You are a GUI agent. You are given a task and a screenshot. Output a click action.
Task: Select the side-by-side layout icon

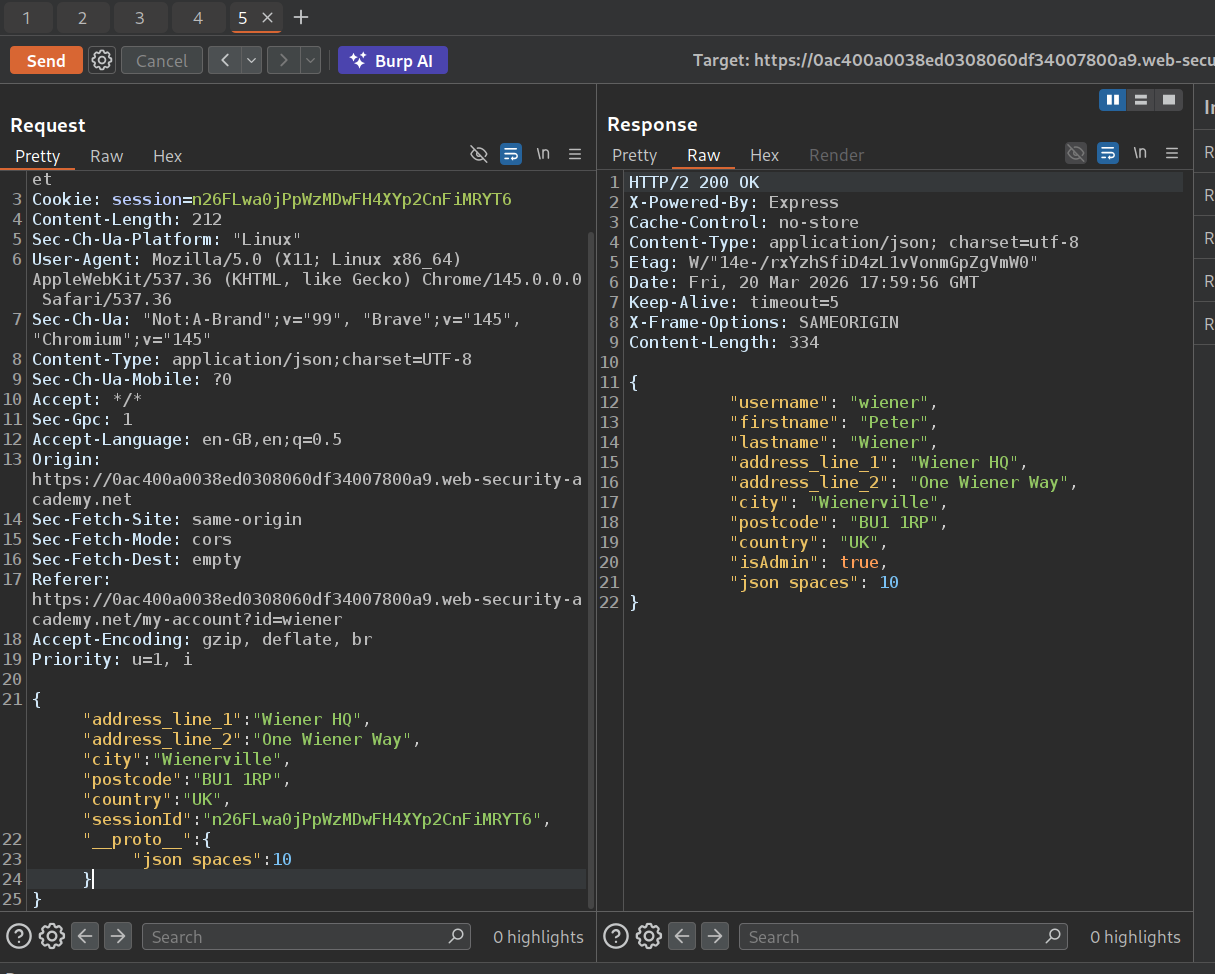coord(1112,99)
